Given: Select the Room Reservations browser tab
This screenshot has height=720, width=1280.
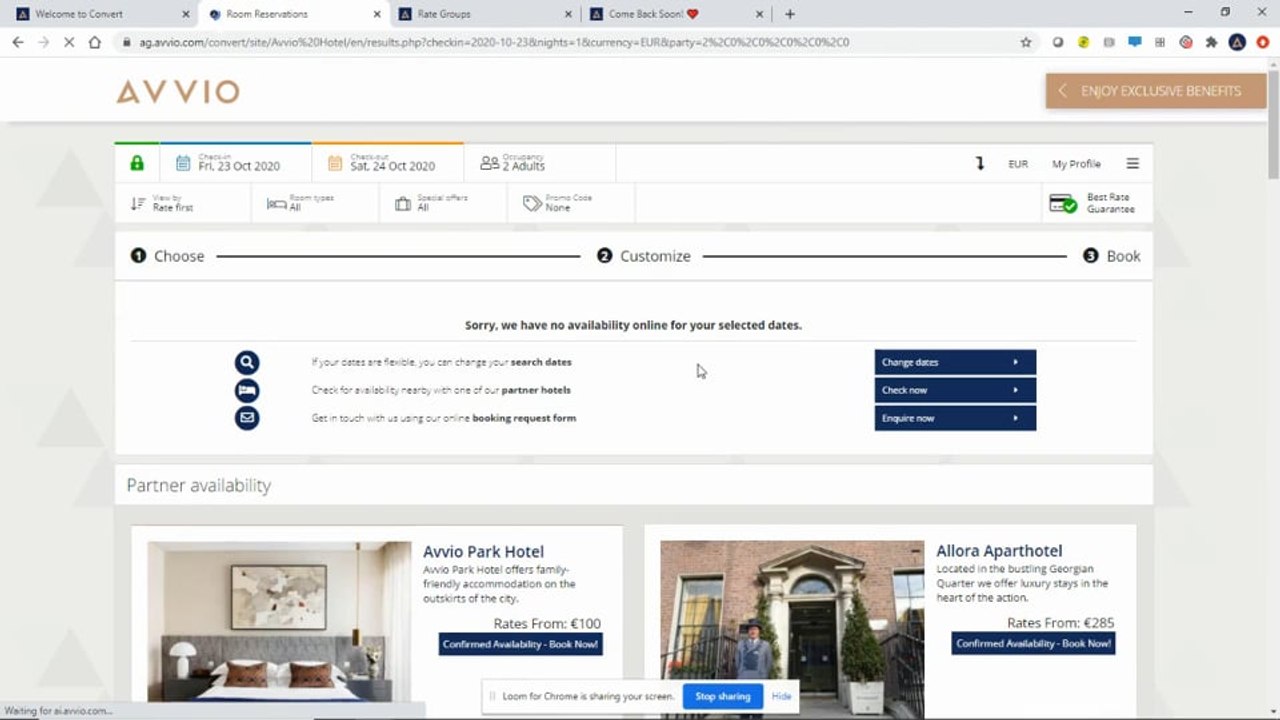Looking at the screenshot, I should 293,14.
